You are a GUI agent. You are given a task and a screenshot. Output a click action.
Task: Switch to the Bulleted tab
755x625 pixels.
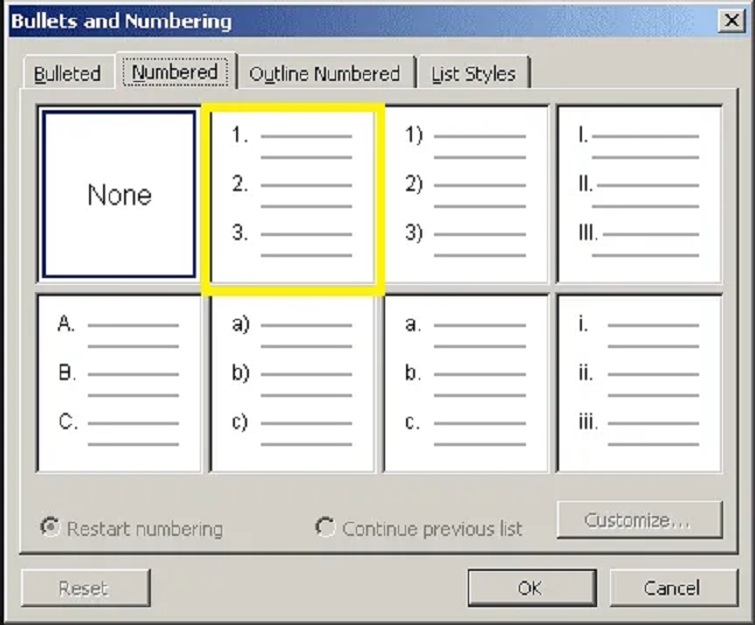point(67,74)
